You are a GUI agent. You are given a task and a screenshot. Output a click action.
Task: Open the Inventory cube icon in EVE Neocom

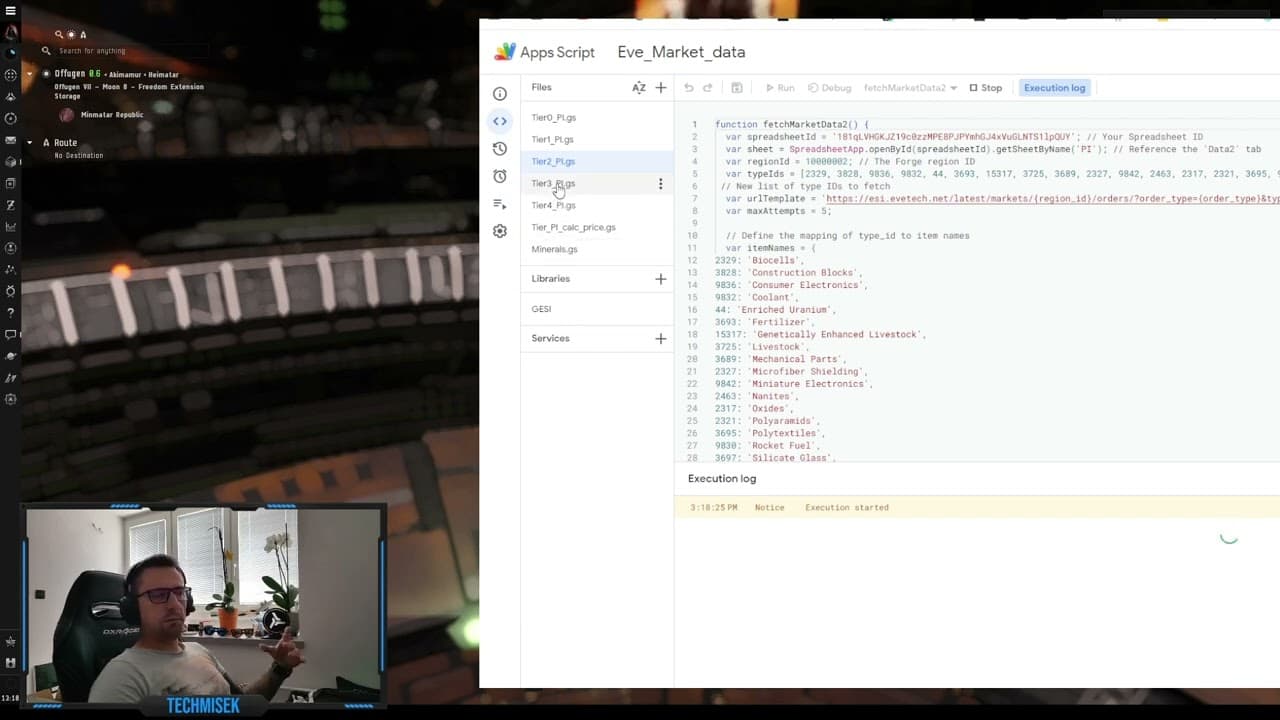pos(11,162)
